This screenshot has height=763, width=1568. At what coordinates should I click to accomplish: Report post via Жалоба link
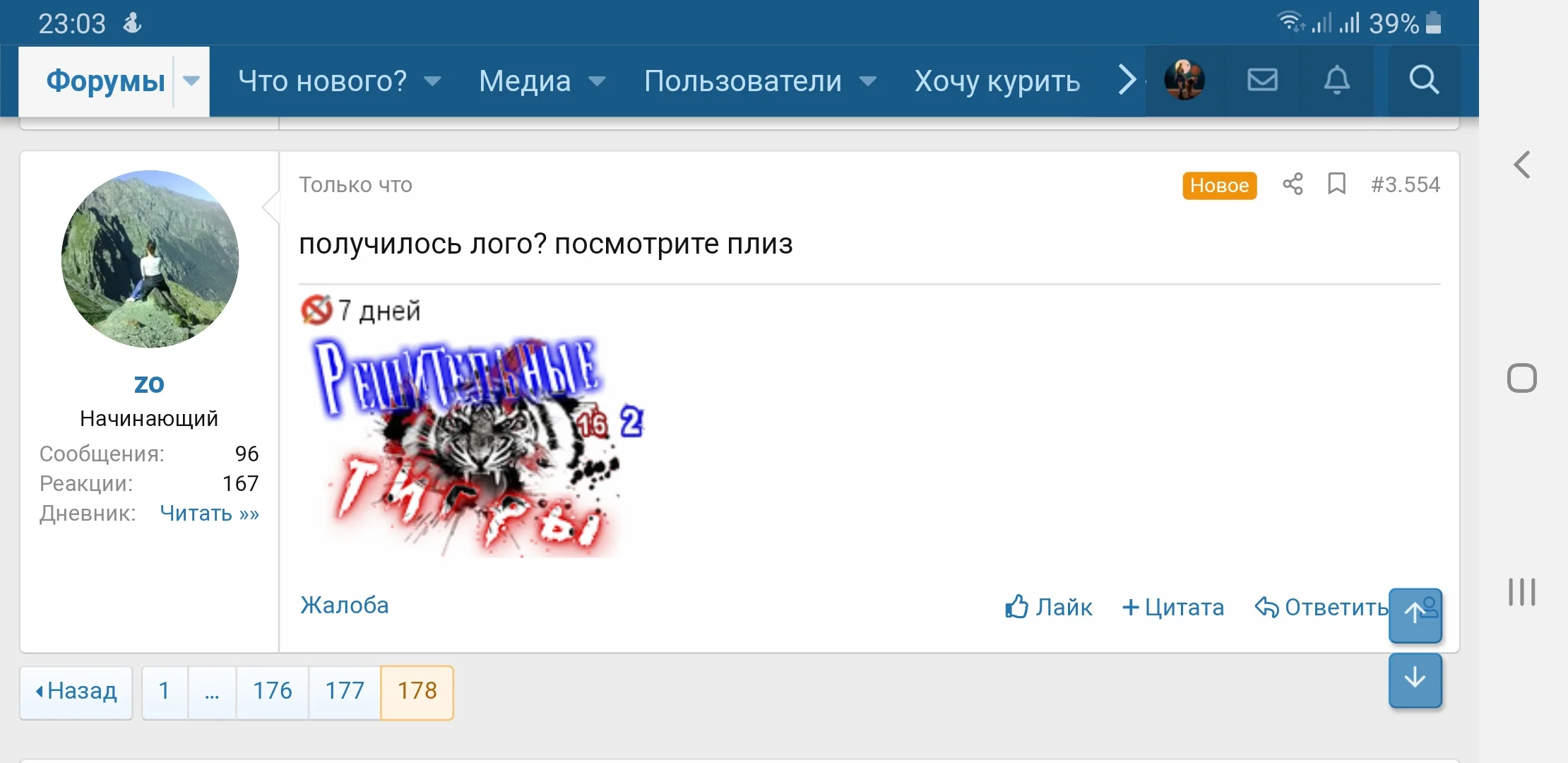[x=345, y=605]
